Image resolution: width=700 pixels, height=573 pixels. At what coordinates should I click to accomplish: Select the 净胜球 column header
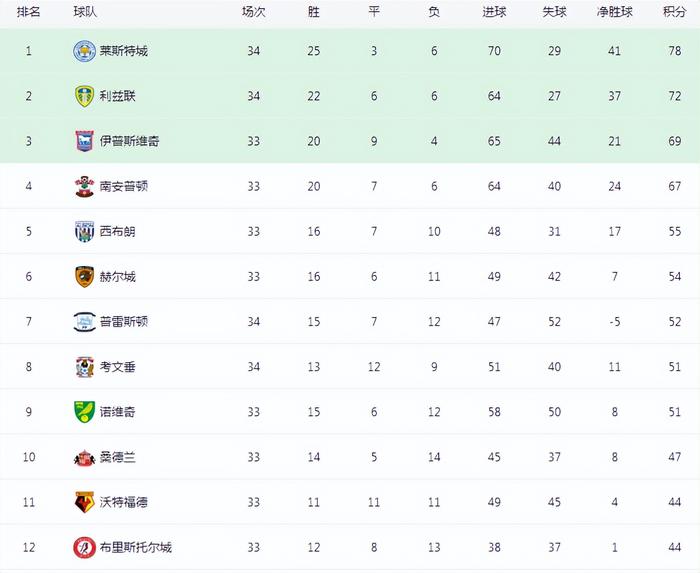click(615, 12)
